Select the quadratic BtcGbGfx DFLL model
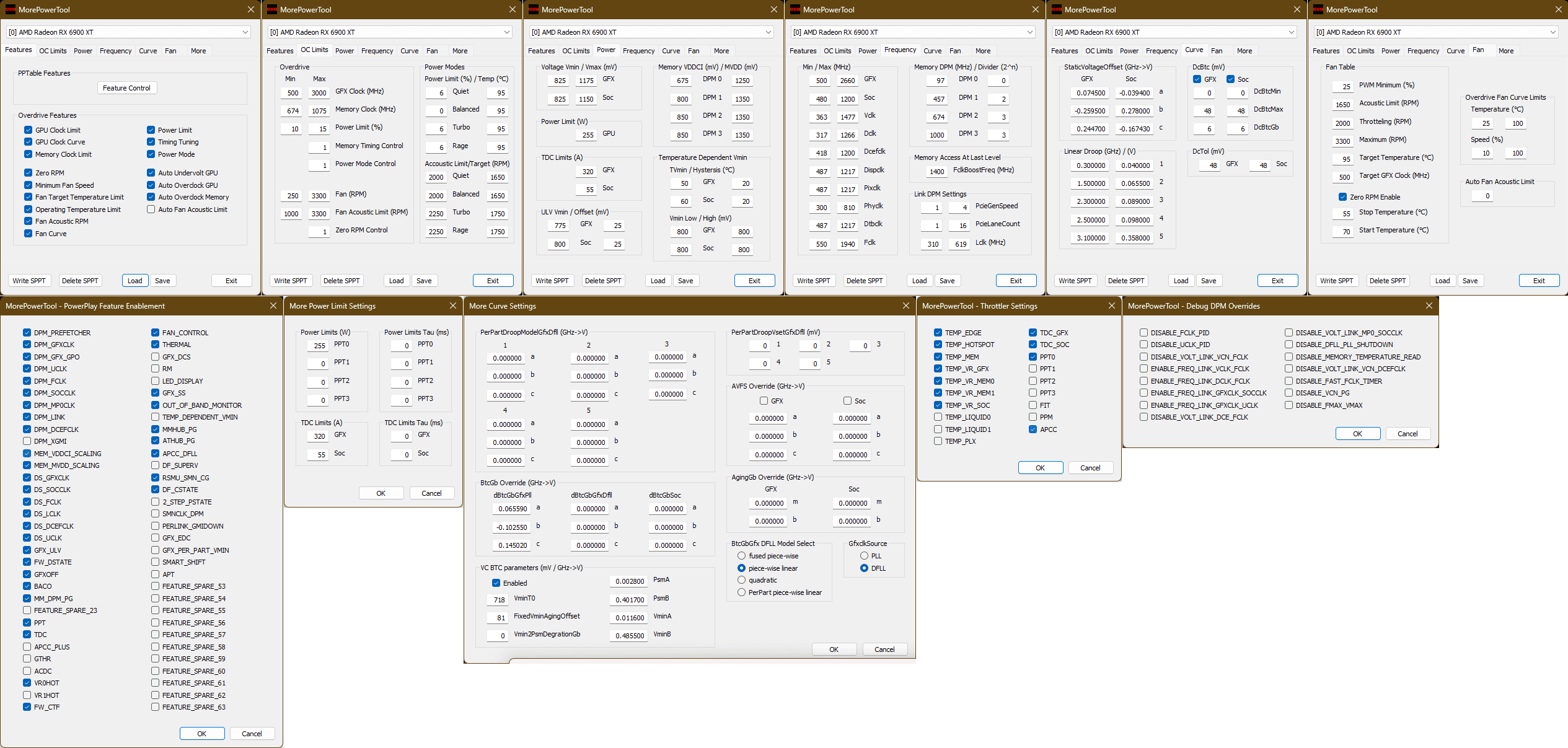This screenshot has width=1568, height=748. coord(741,580)
